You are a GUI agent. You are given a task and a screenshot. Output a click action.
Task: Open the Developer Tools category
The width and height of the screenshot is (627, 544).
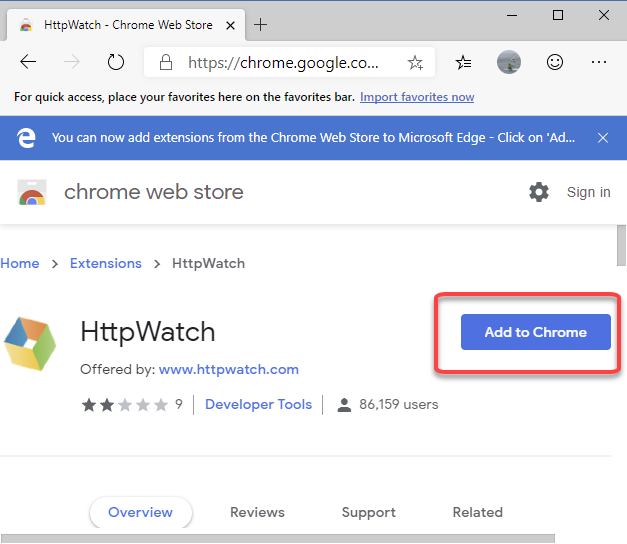pos(258,404)
